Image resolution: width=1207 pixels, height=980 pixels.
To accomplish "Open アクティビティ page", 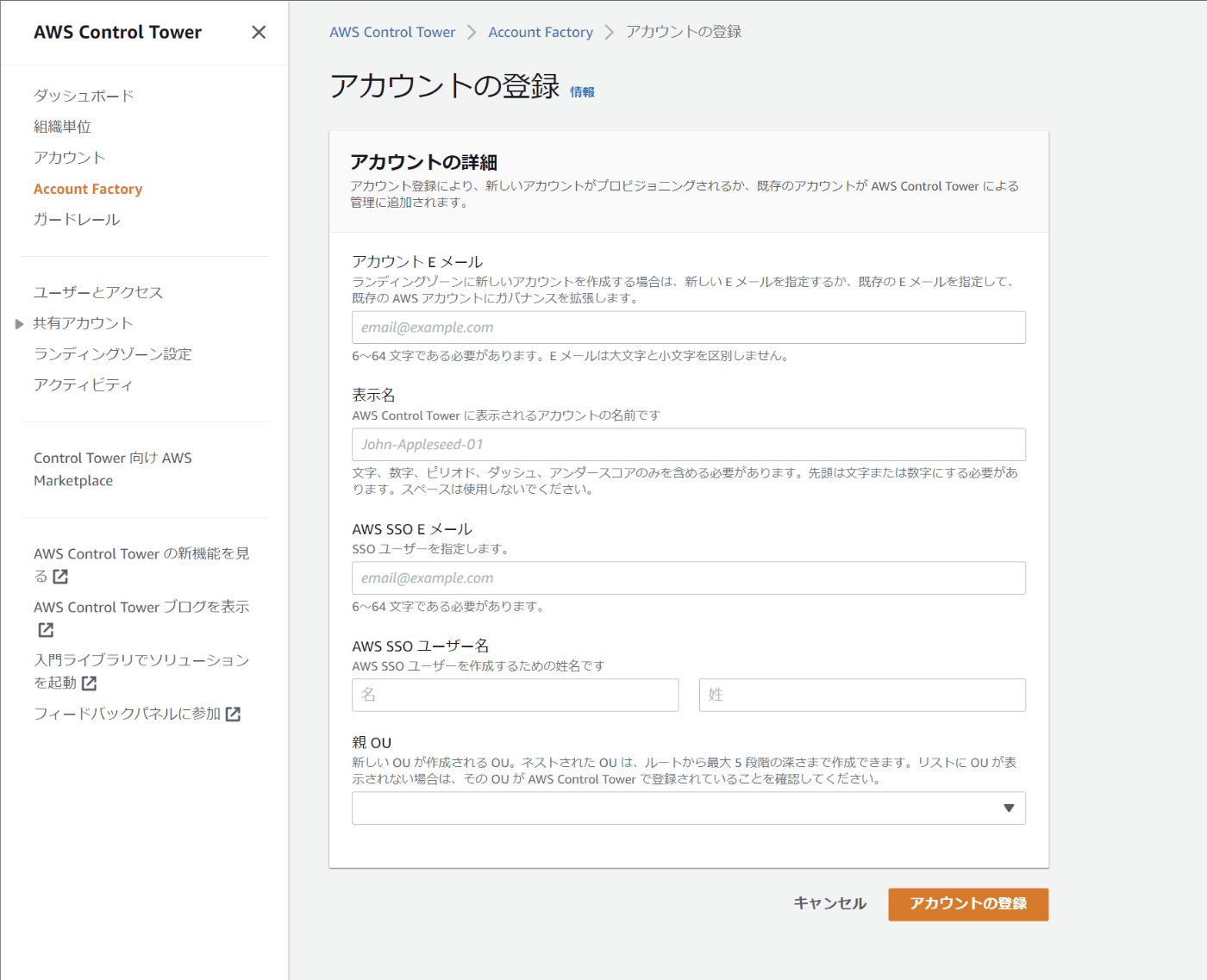I will pos(84,385).
